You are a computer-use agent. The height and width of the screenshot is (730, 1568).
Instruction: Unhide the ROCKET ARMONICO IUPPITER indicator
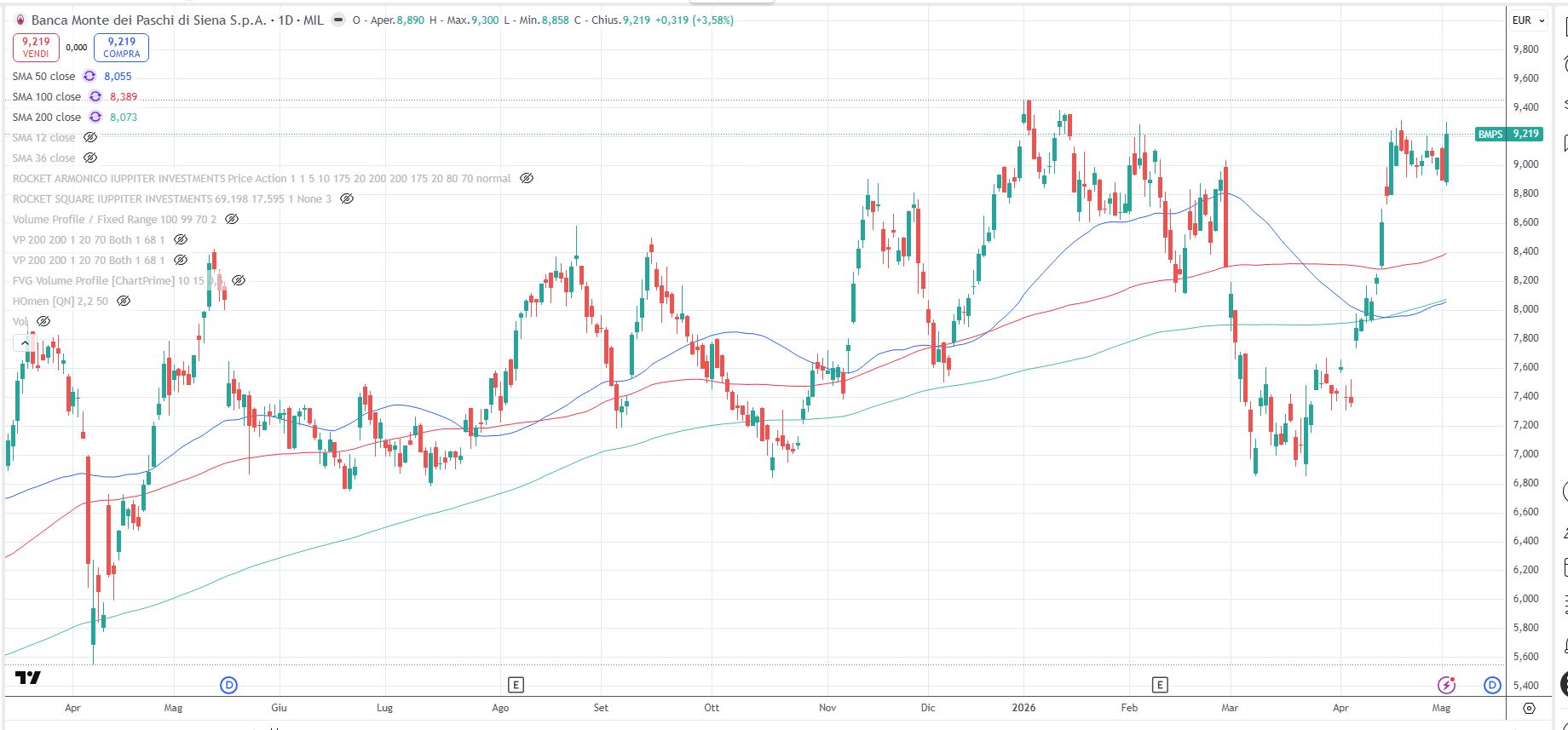pyautogui.click(x=527, y=178)
